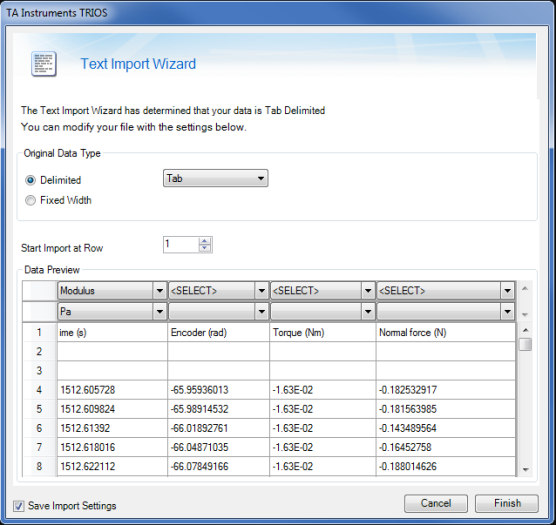Expand the SELECT dropdown above Normal force column
556x525 pixels.
pos(446,291)
